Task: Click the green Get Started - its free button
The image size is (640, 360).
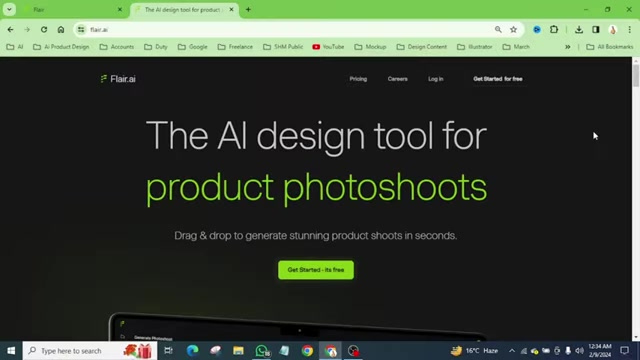Action: [316, 270]
